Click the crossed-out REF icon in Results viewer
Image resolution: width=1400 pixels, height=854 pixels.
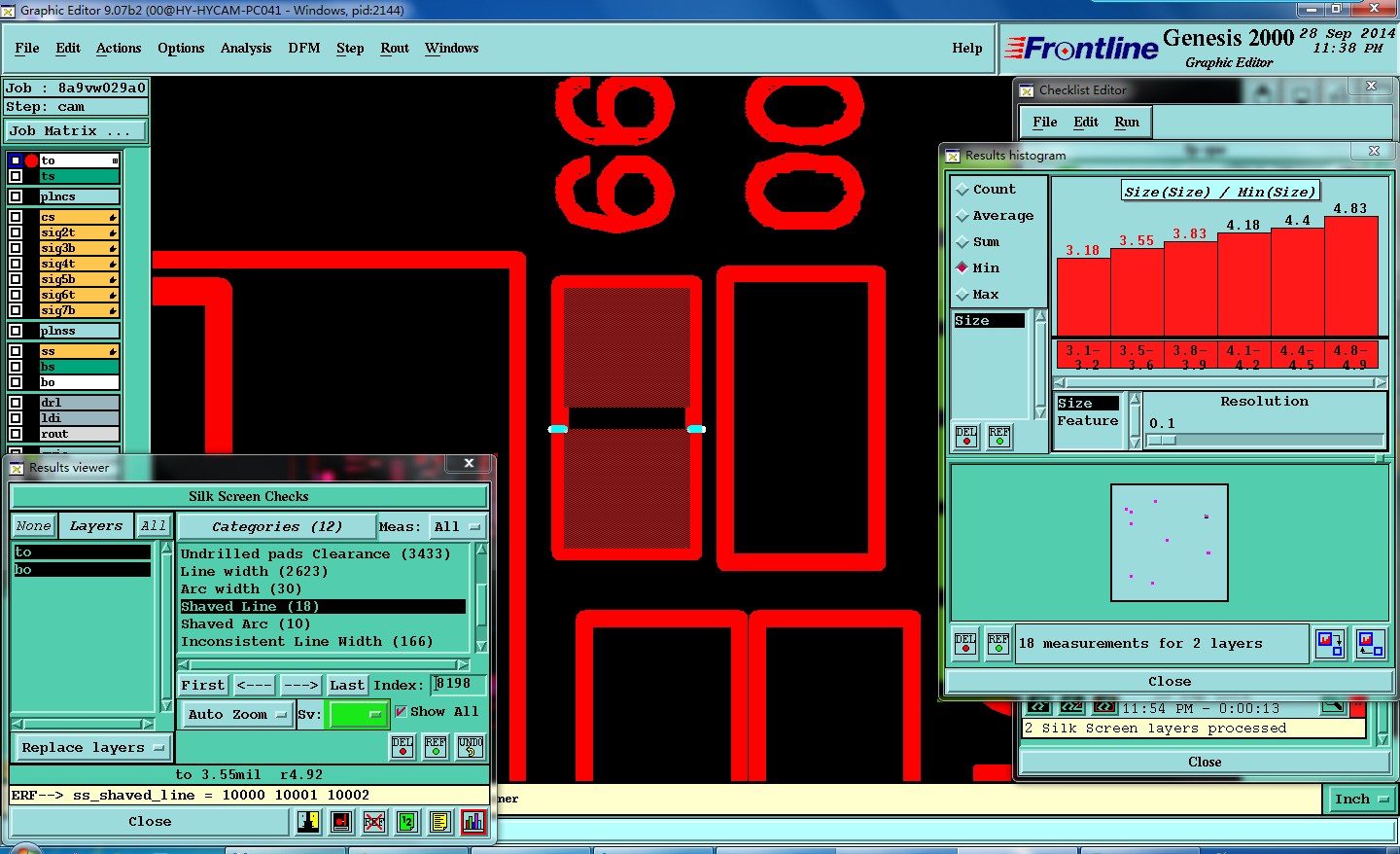pyautogui.click(x=374, y=822)
